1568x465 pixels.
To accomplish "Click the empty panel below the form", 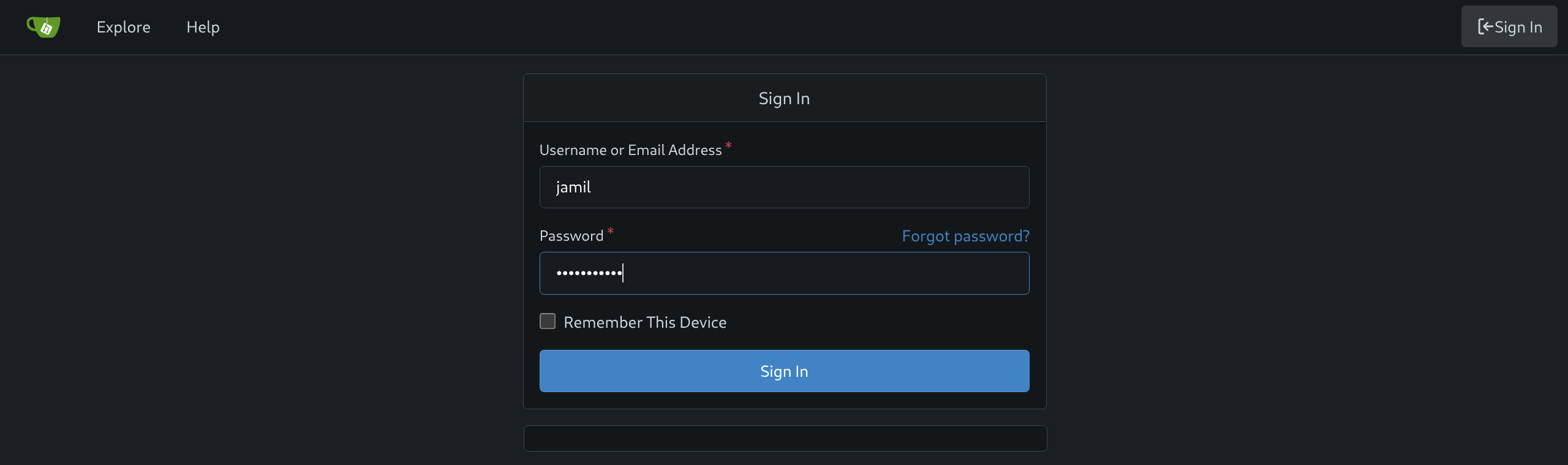I will pos(785,439).
